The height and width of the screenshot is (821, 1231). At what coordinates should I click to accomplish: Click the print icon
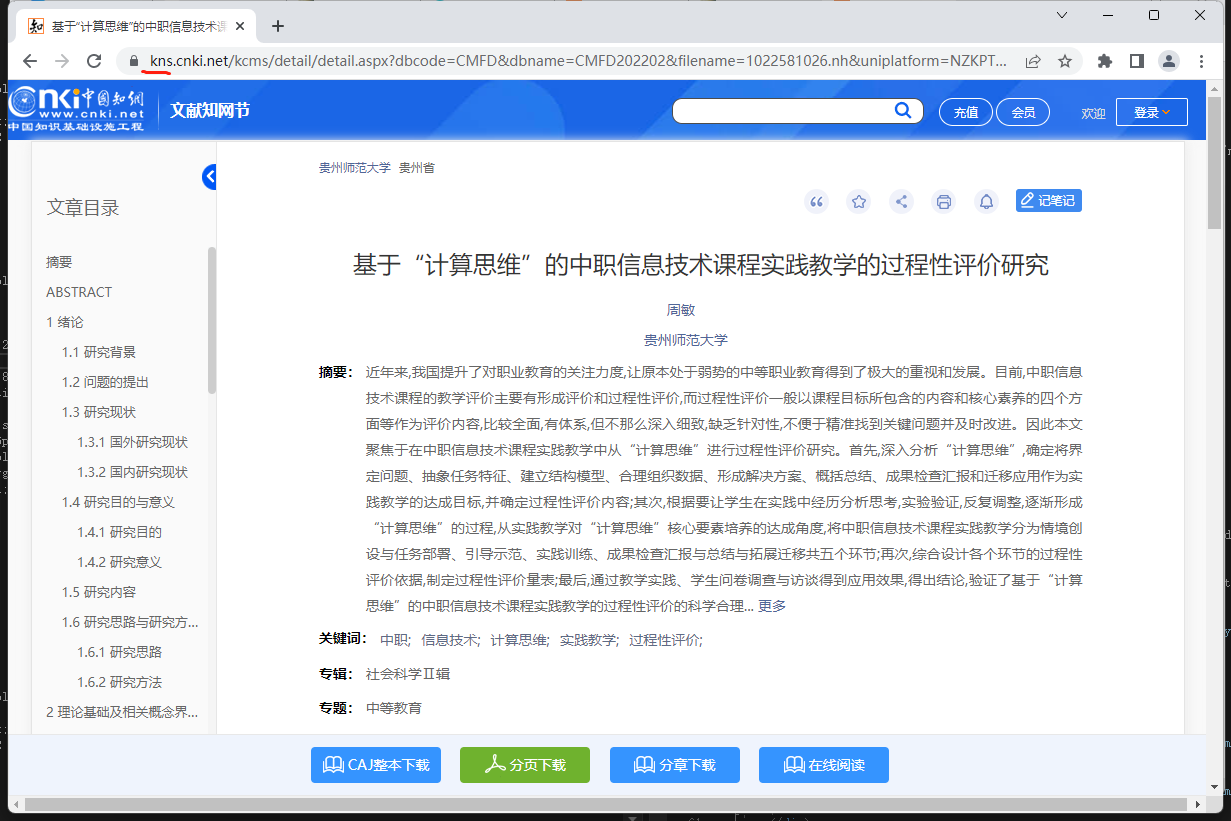(943, 202)
